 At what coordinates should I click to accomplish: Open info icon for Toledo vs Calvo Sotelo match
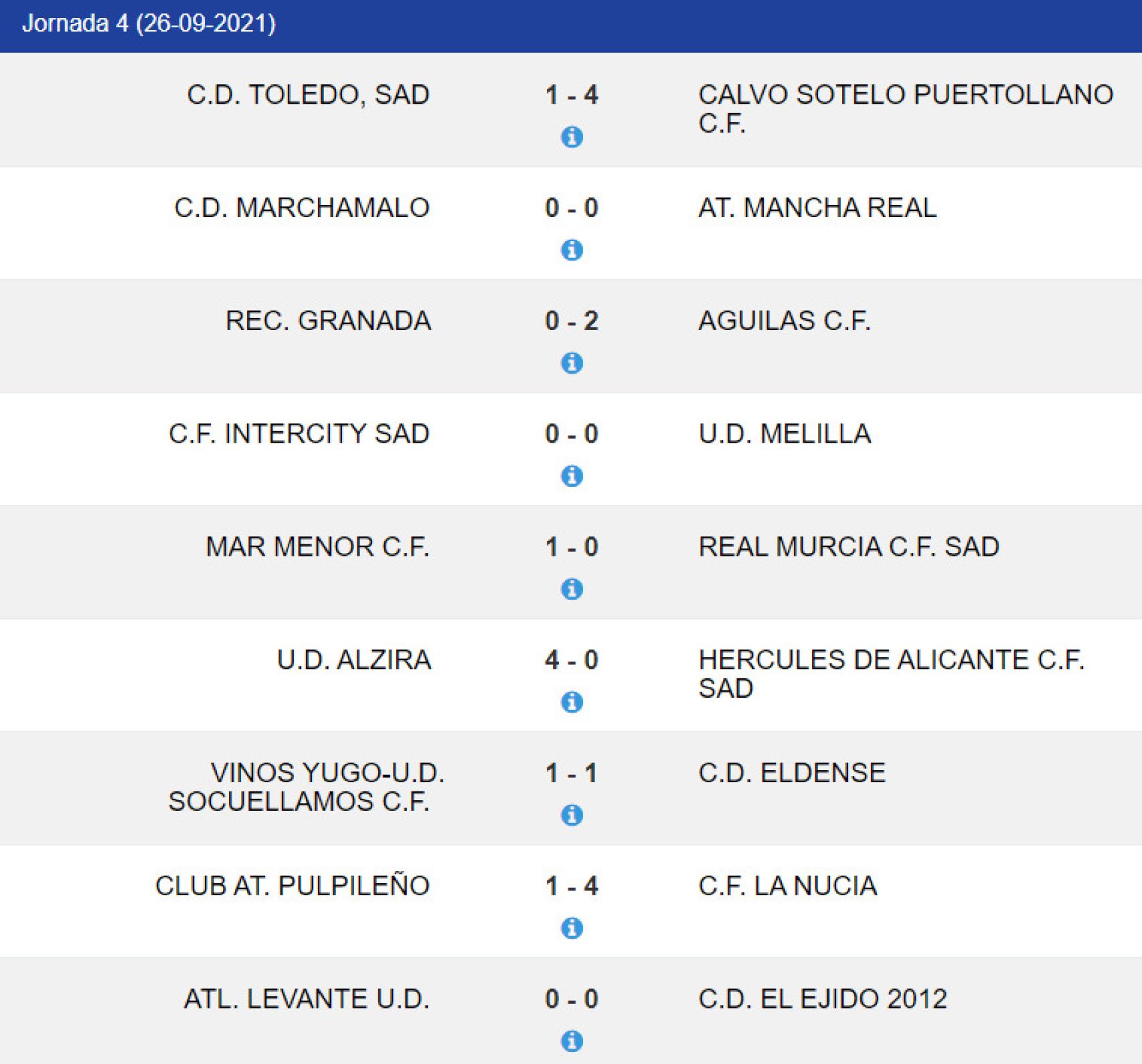tap(572, 137)
